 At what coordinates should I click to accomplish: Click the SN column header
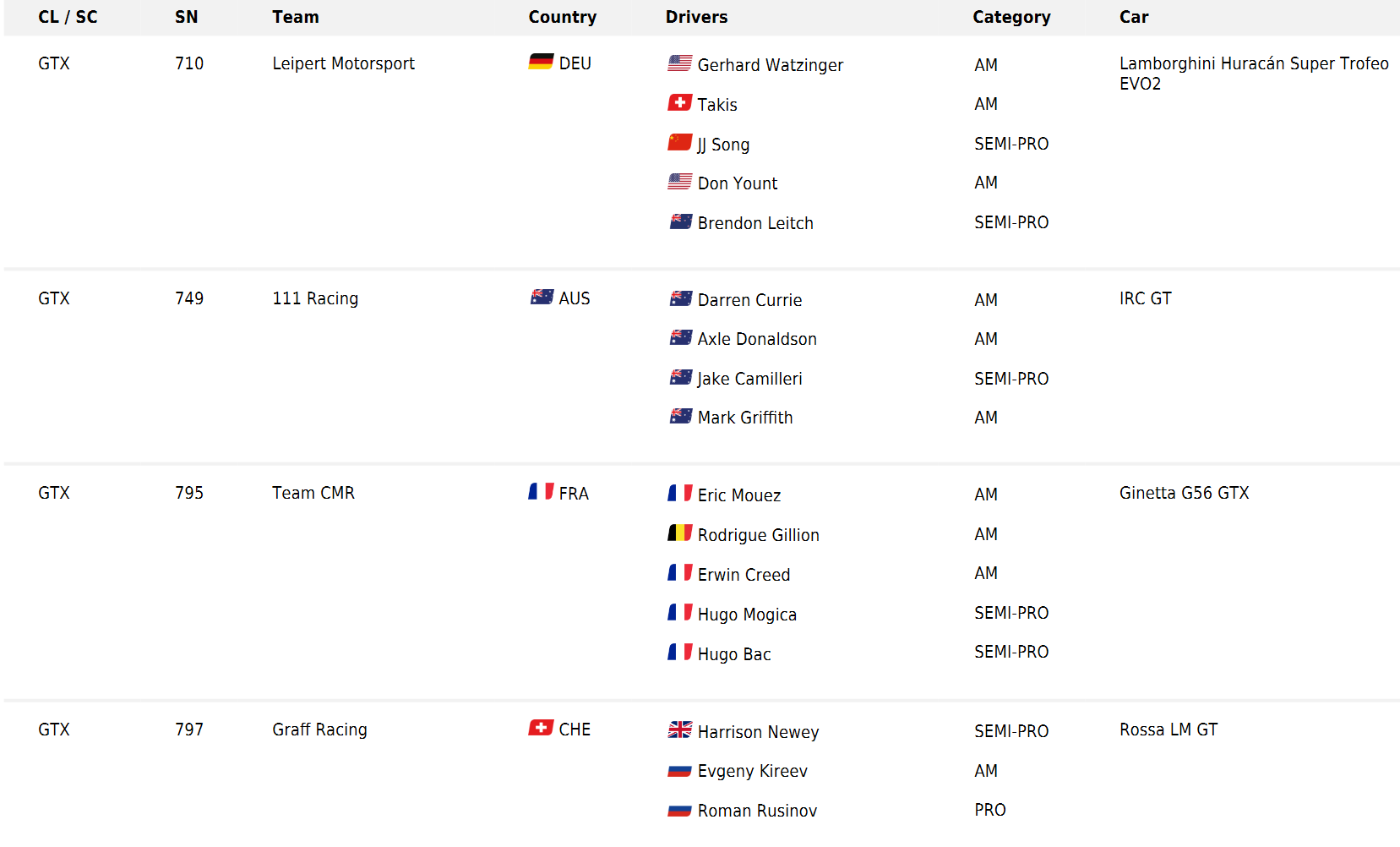click(186, 17)
